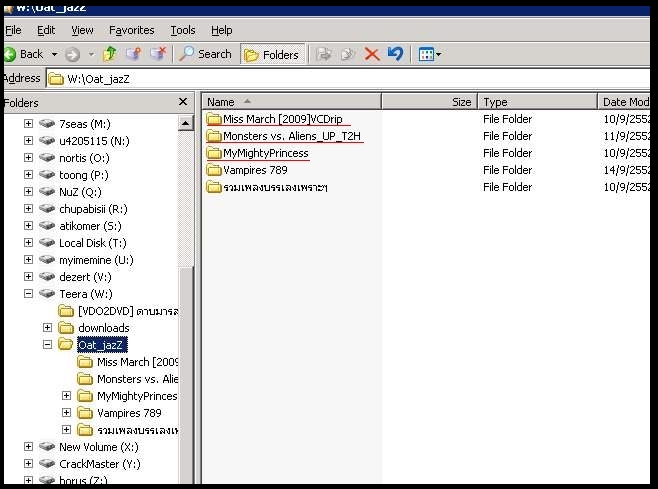The height and width of the screenshot is (489, 658).
Task: Sort by the Name column header
Action: click(x=291, y=102)
